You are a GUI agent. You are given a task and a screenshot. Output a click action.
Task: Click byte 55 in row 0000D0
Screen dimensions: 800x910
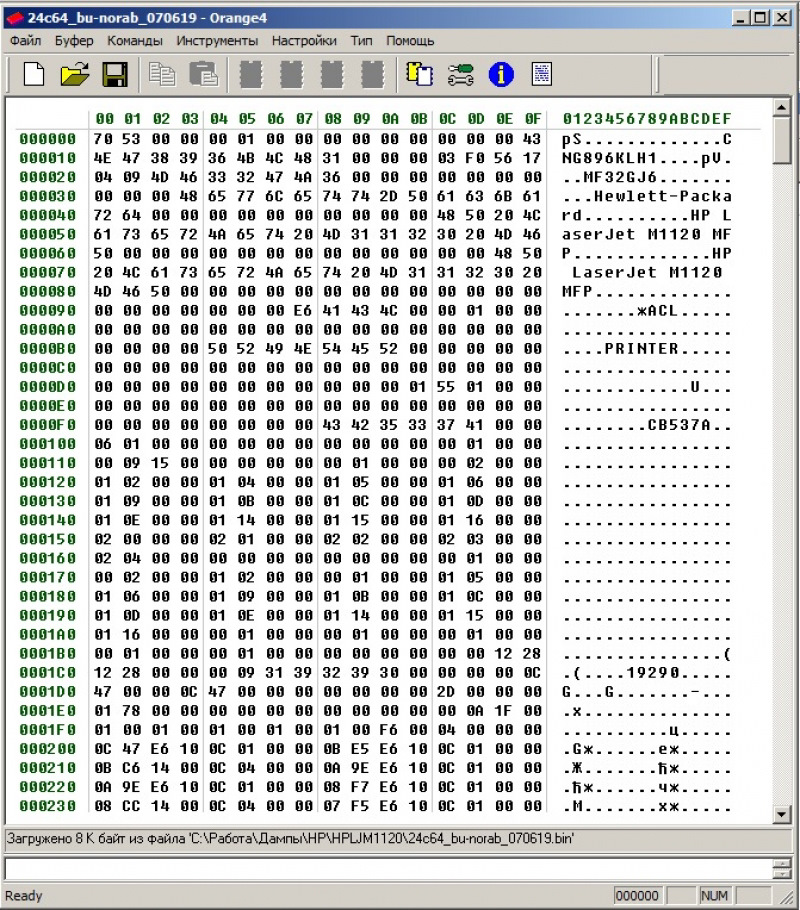click(446, 387)
